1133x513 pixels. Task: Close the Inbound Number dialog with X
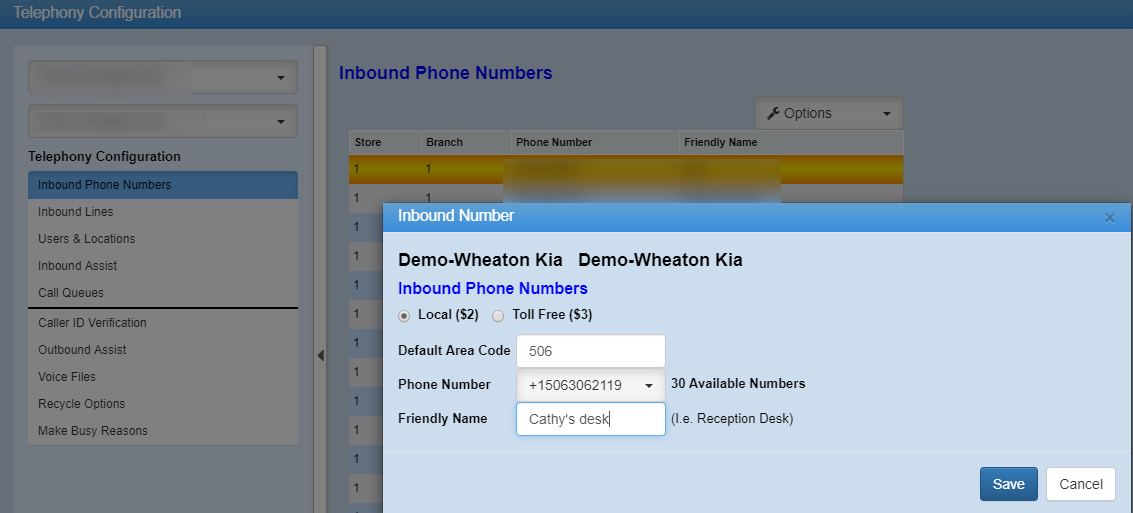1109,217
